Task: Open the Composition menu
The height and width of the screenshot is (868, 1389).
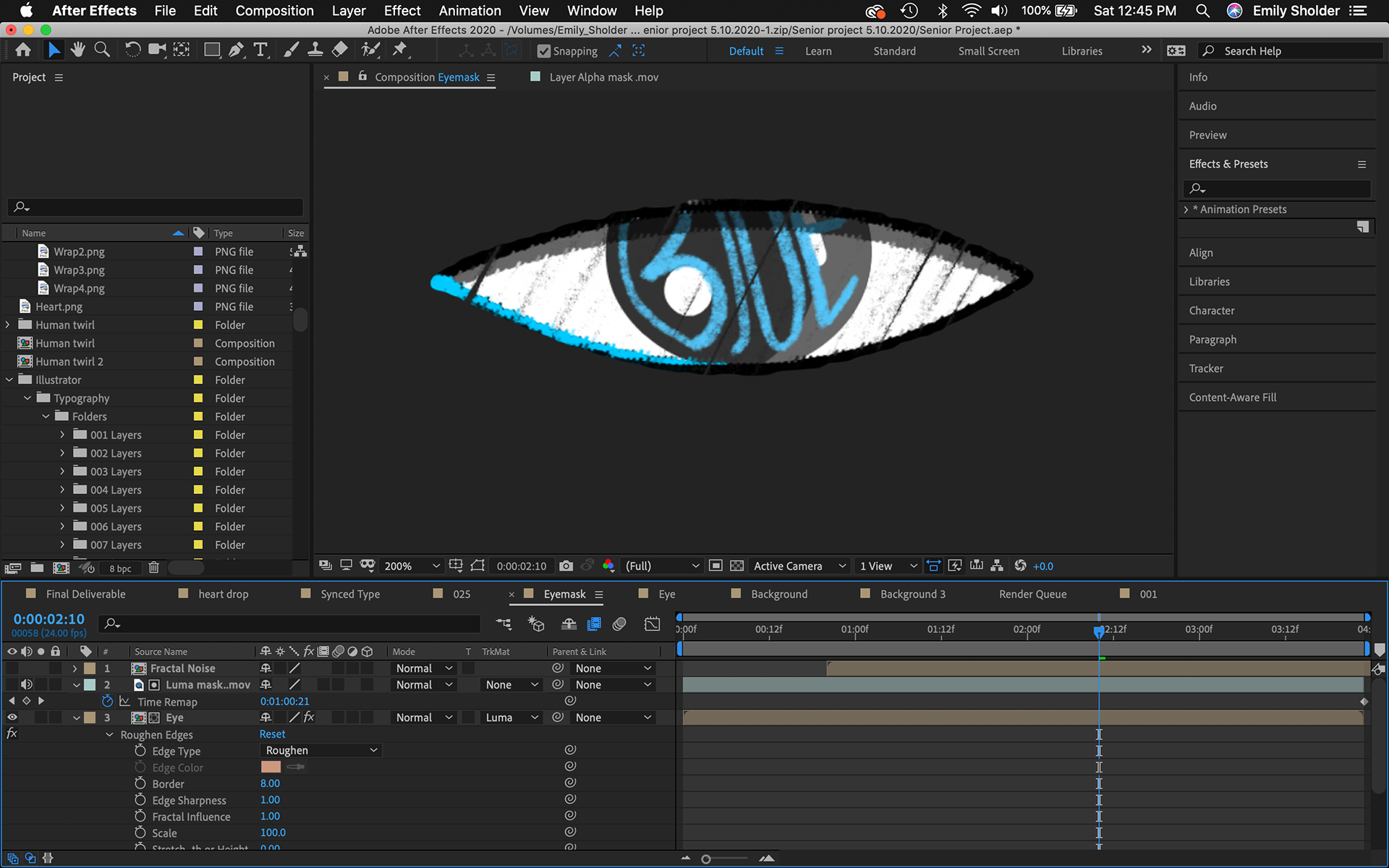Action: (x=275, y=11)
